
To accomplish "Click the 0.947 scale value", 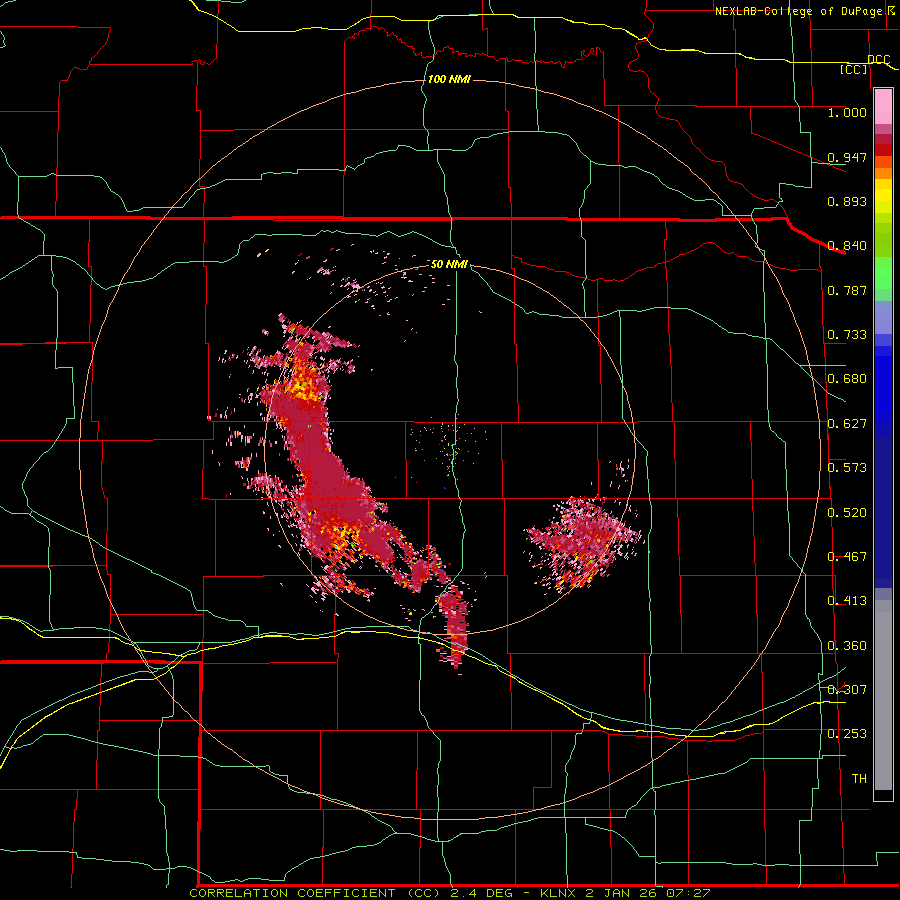I will pyautogui.click(x=847, y=157).
